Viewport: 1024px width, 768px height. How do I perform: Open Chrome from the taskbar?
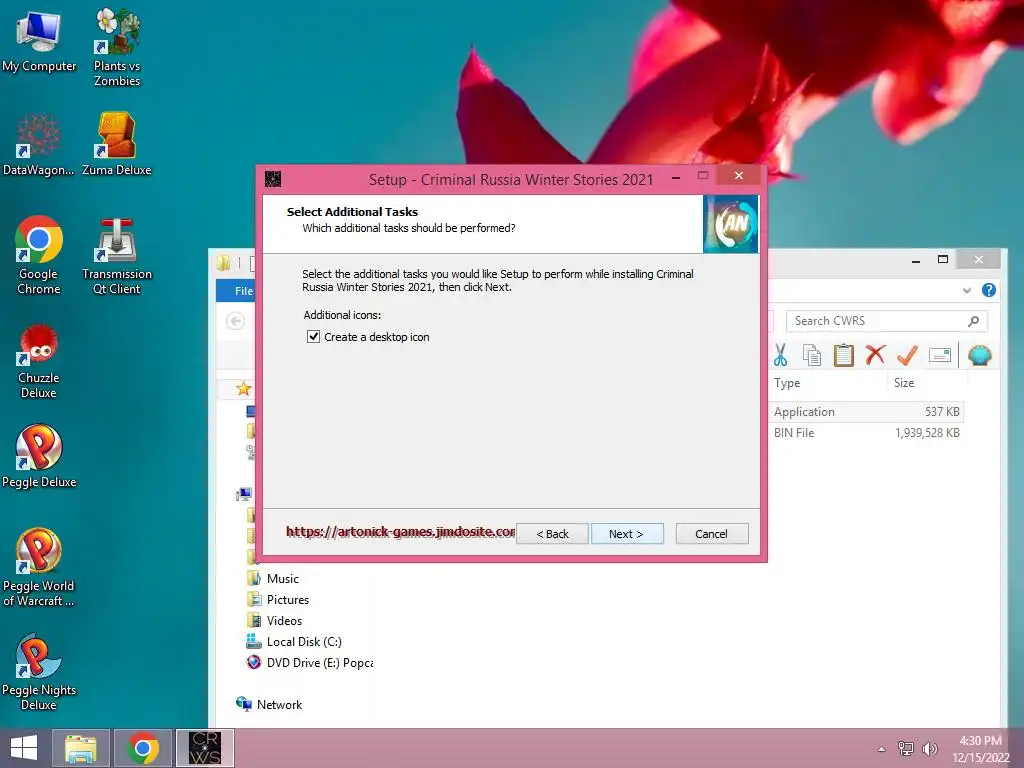coord(143,748)
